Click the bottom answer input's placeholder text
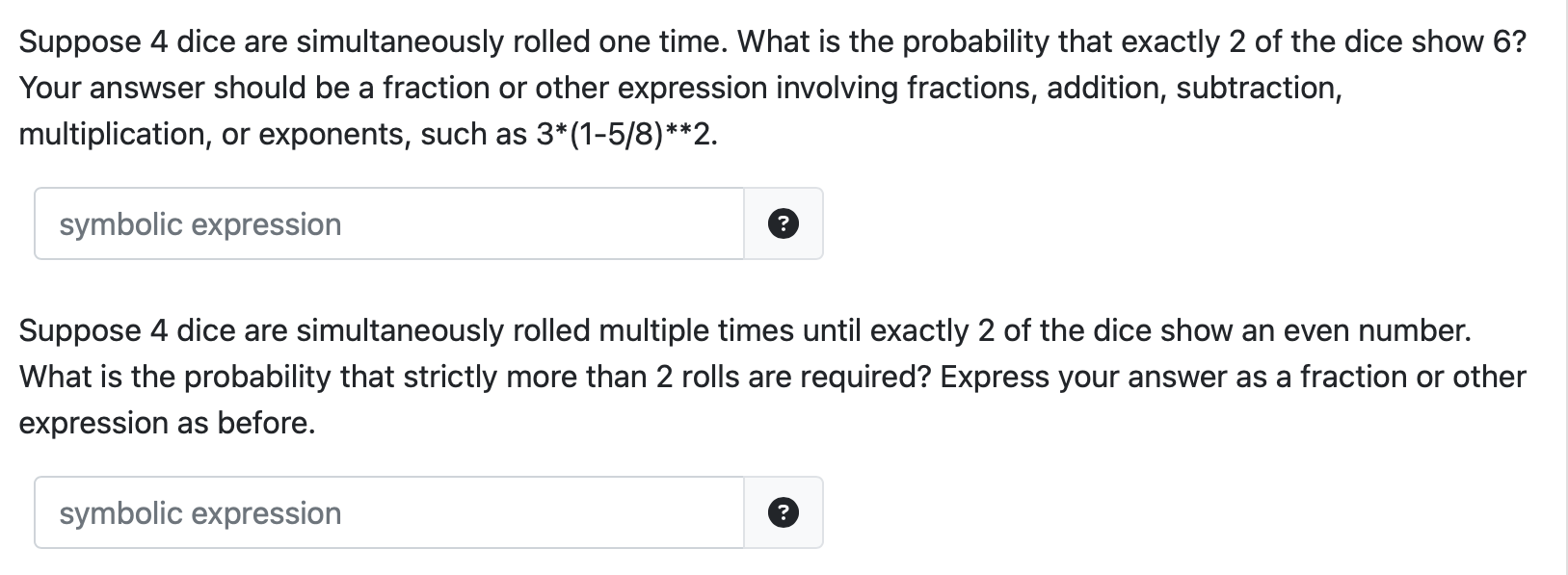 [x=199, y=512]
